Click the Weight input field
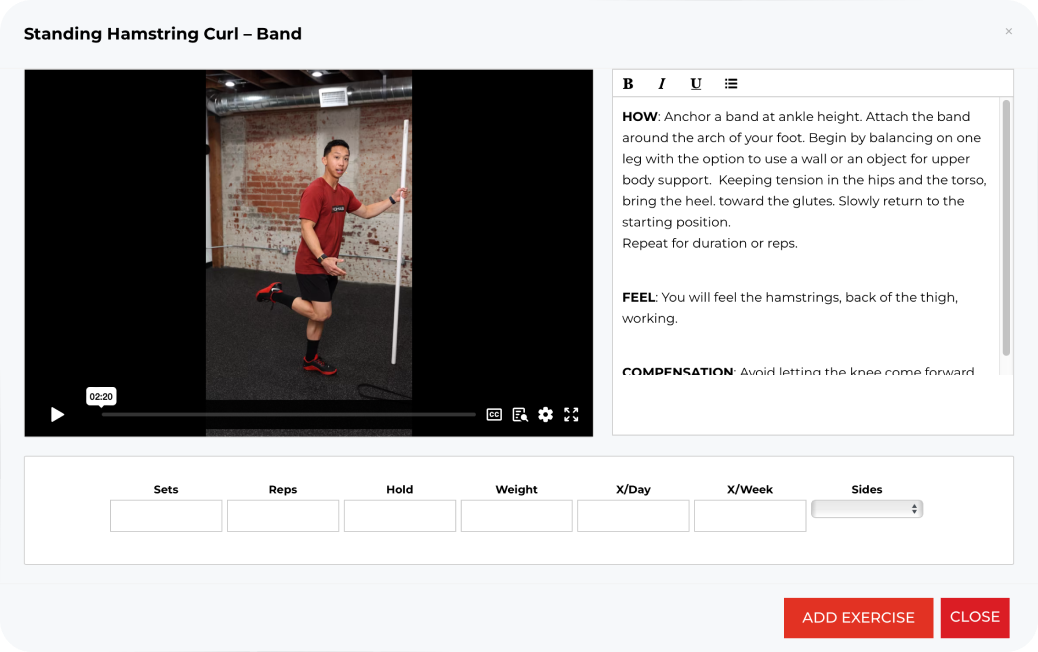Screen dimensions: 1038x652 coord(516,515)
